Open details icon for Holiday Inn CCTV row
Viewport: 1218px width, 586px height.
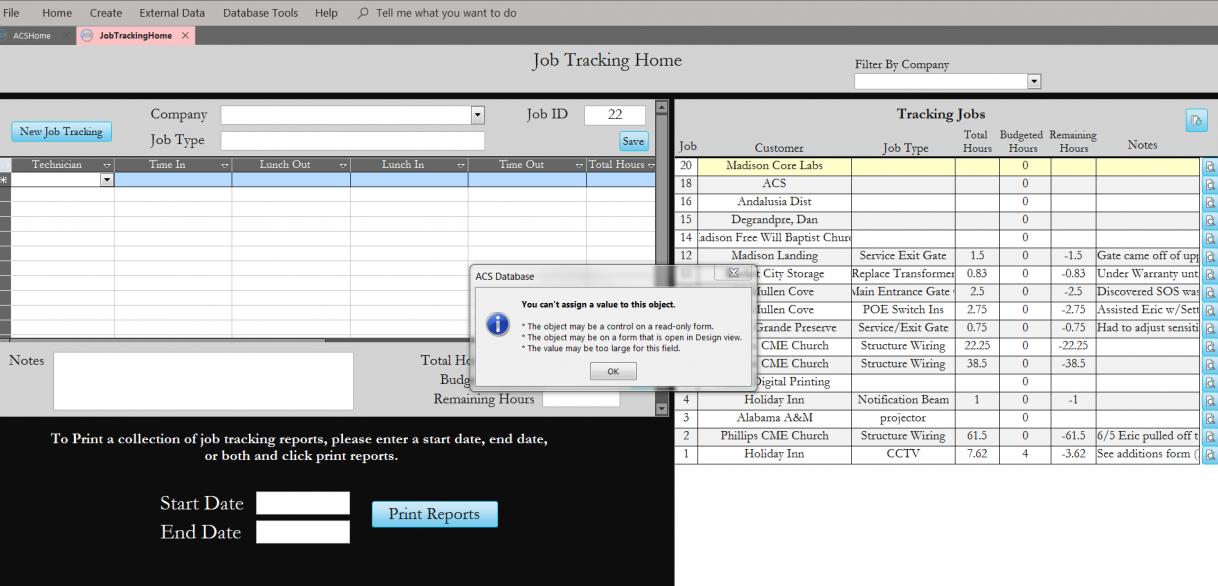click(x=1210, y=454)
